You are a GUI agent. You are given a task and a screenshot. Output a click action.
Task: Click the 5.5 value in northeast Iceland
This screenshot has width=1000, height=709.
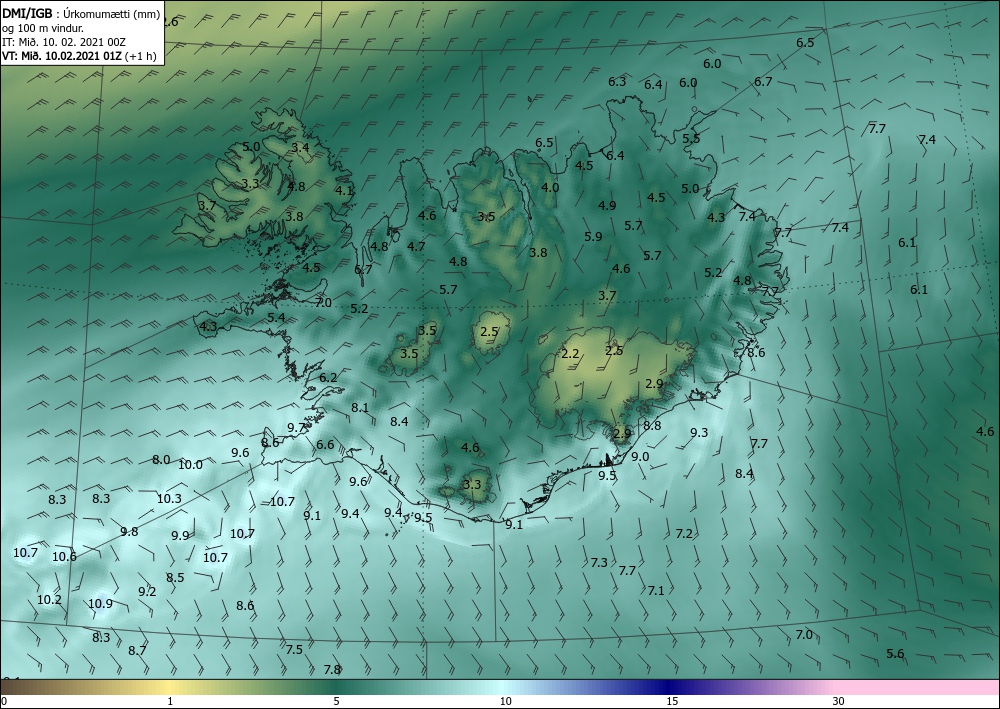[691, 138]
